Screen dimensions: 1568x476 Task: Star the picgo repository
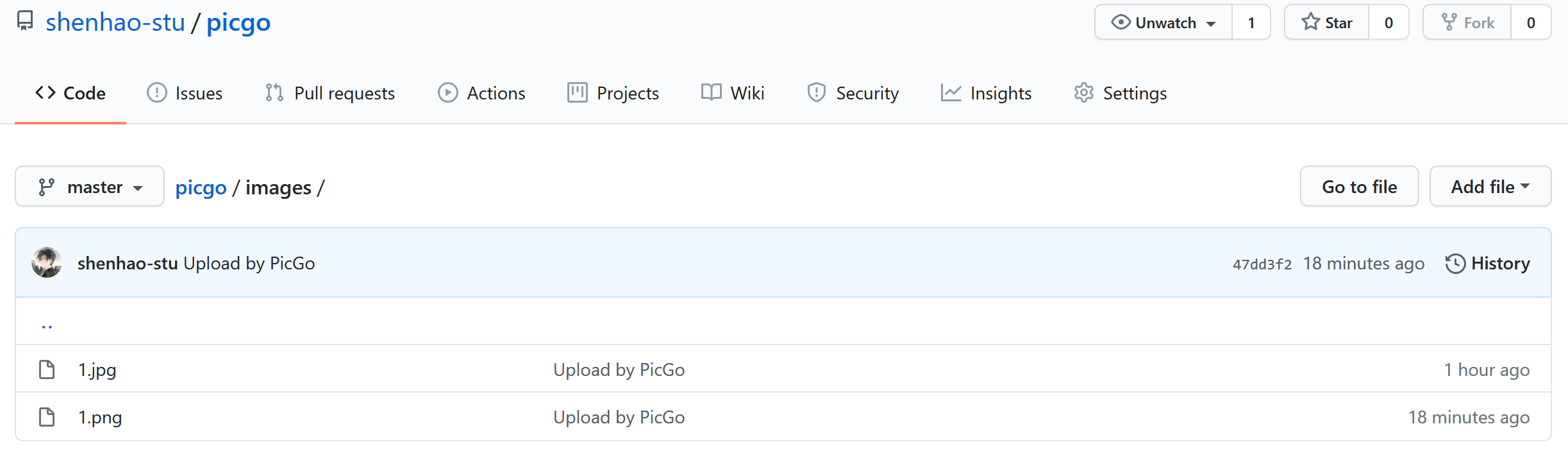[1327, 22]
